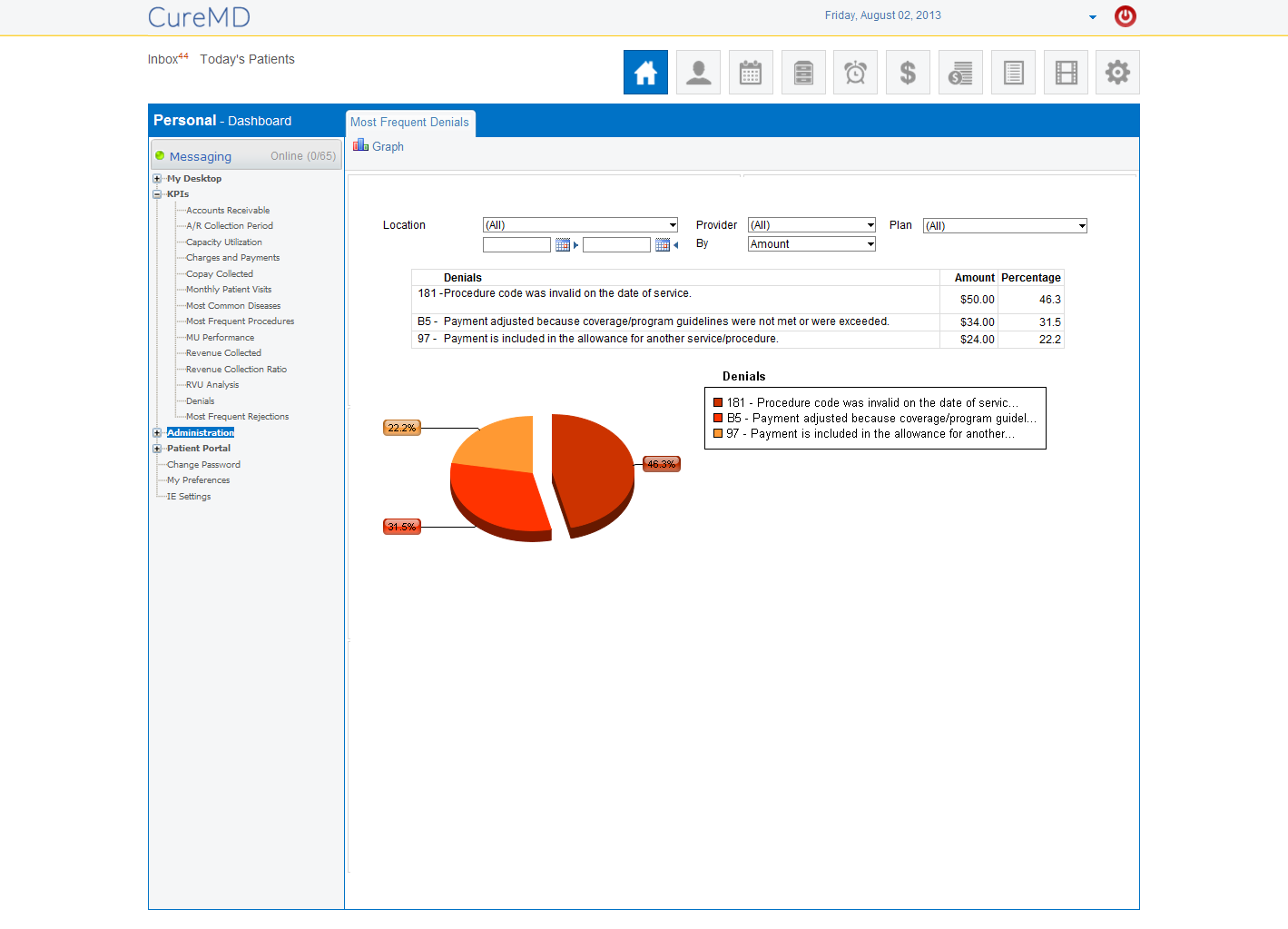1288x929 pixels.
Task: Open the start date calendar picker
Action: (x=563, y=245)
